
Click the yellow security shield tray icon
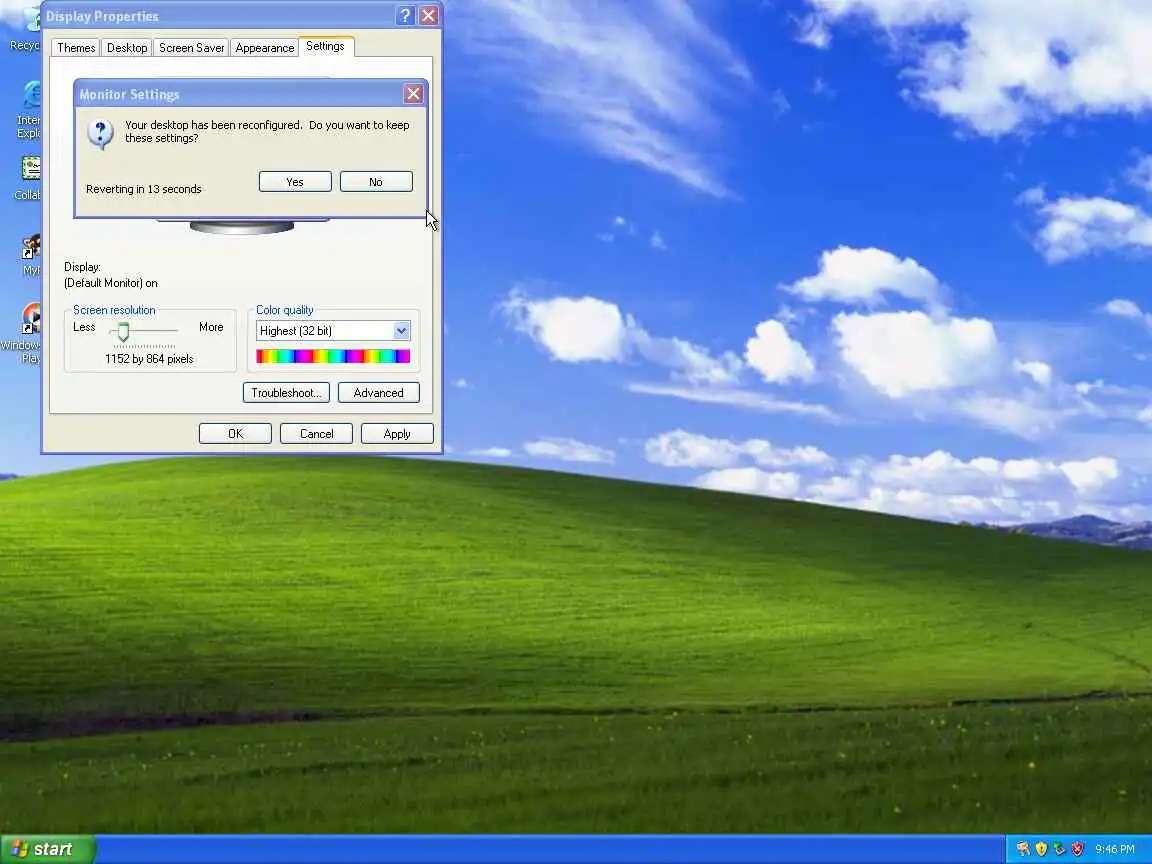1041,849
